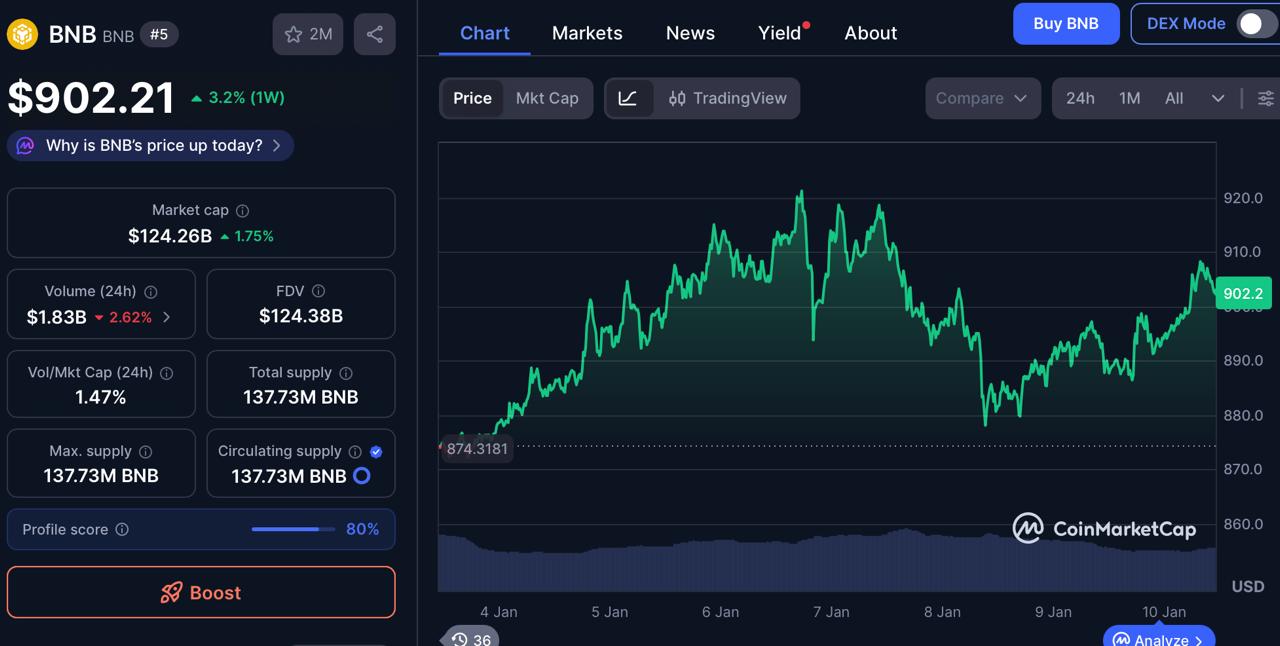Select the blue circle next to 137.73M BNB
1280x646 pixels.
(362, 476)
